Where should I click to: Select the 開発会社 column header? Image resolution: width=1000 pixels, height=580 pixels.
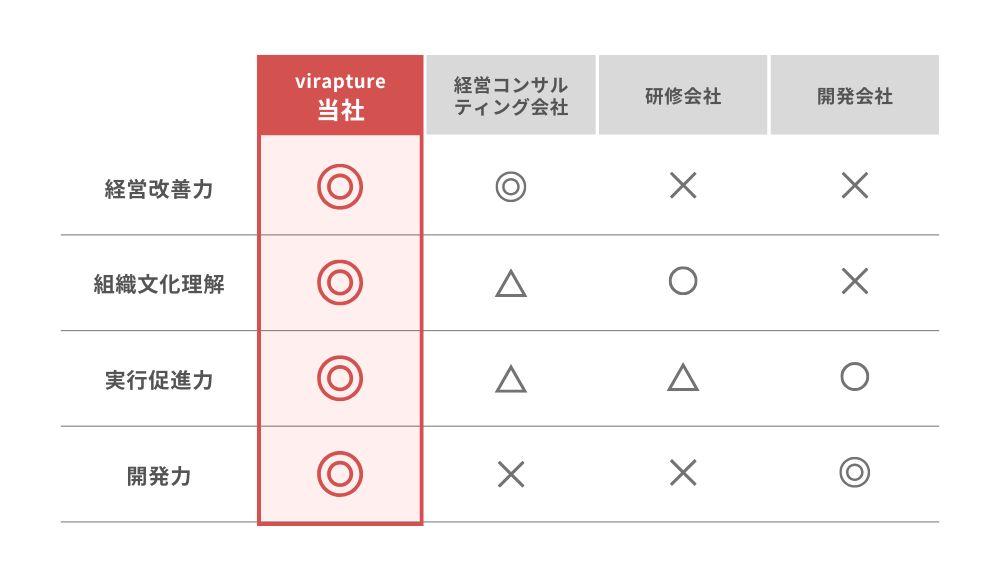tap(855, 97)
